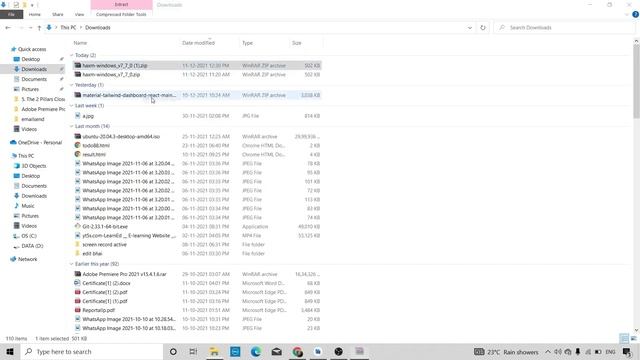Go up one folder level arrow
Screen dimensions: 640x360
click(39, 28)
